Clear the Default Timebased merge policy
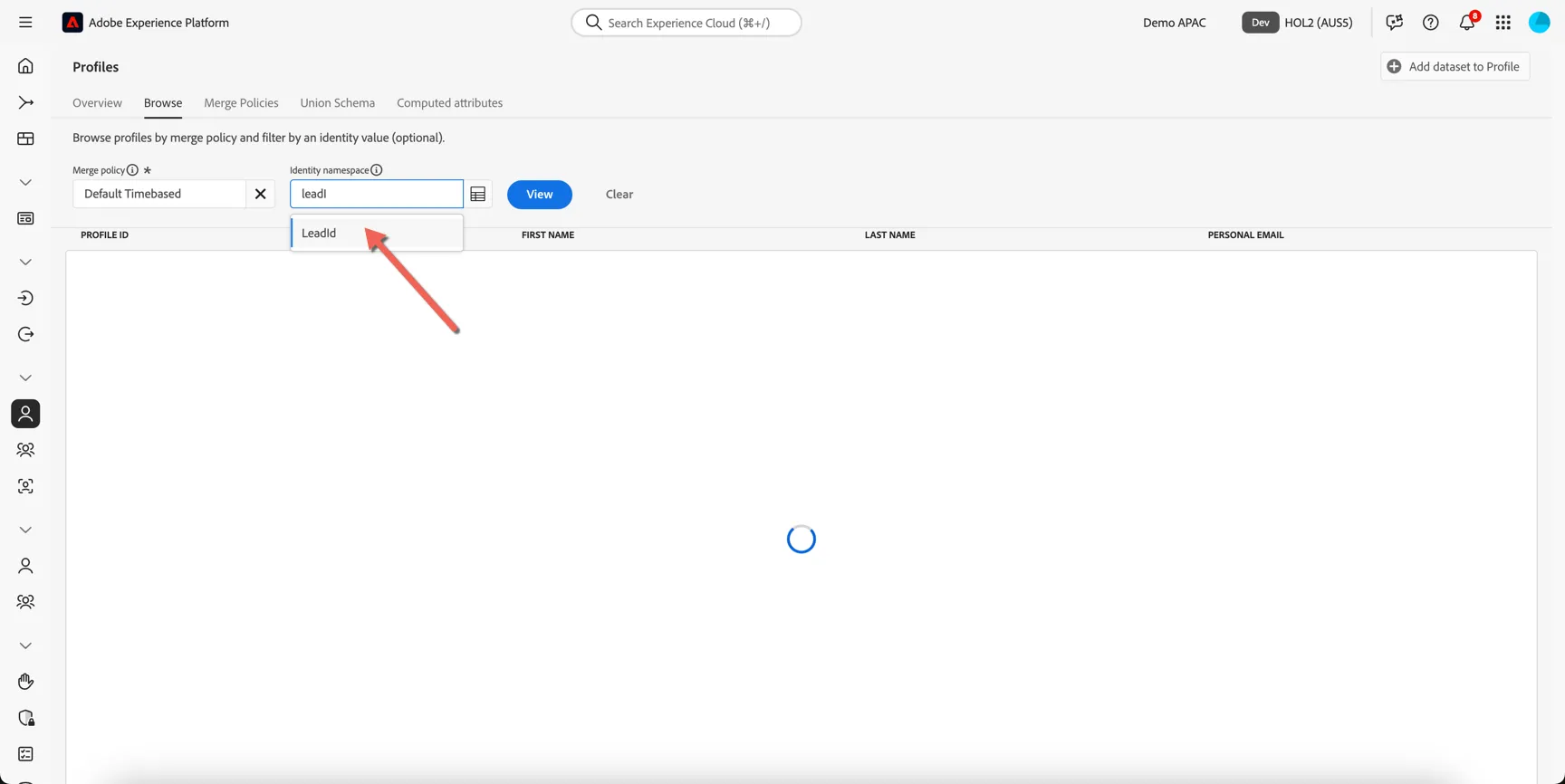 click(x=260, y=194)
